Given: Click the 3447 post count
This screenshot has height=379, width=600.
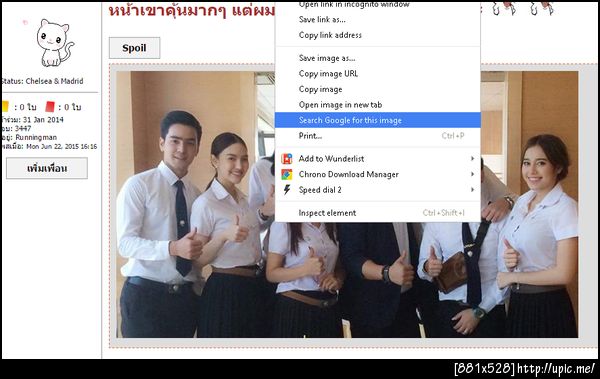Looking at the screenshot, I should click(x=23, y=128).
